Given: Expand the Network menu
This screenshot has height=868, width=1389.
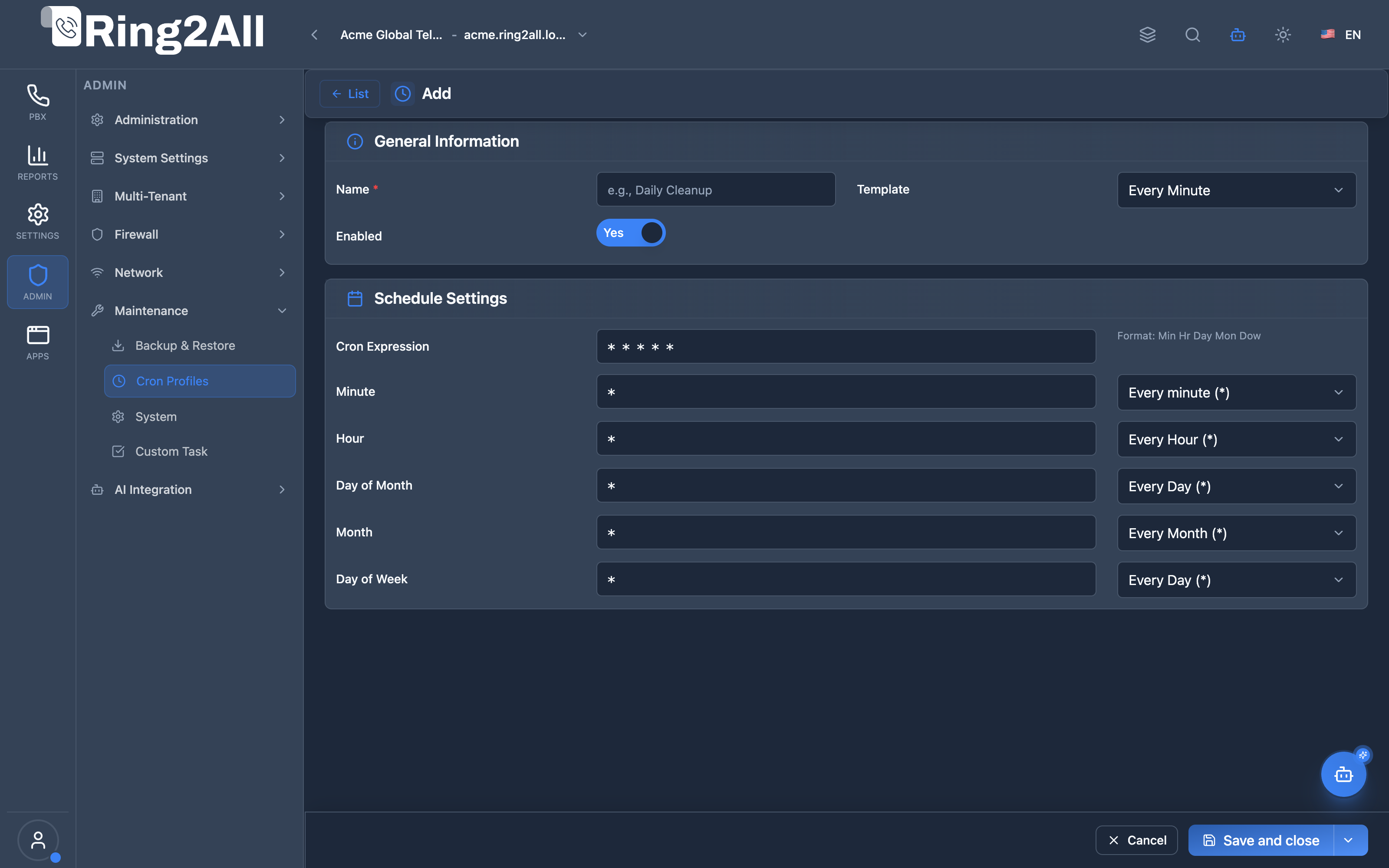Looking at the screenshot, I should (x=189, y=272).
